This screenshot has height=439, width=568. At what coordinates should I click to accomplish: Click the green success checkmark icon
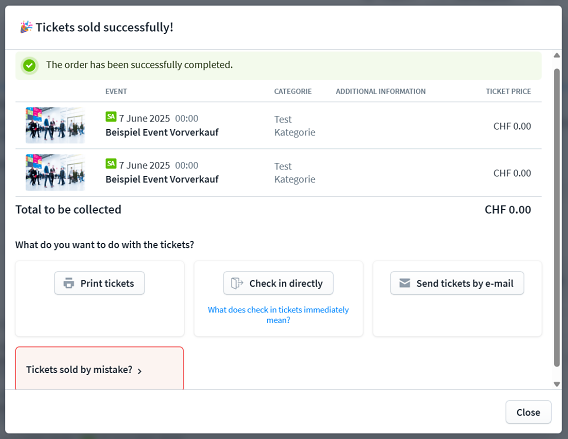tap(29, 66)
